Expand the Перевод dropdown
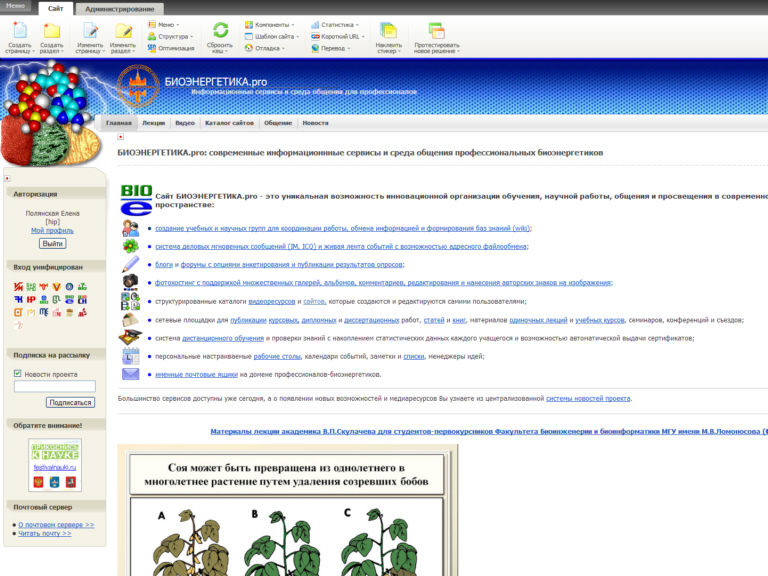 [331, 48]
